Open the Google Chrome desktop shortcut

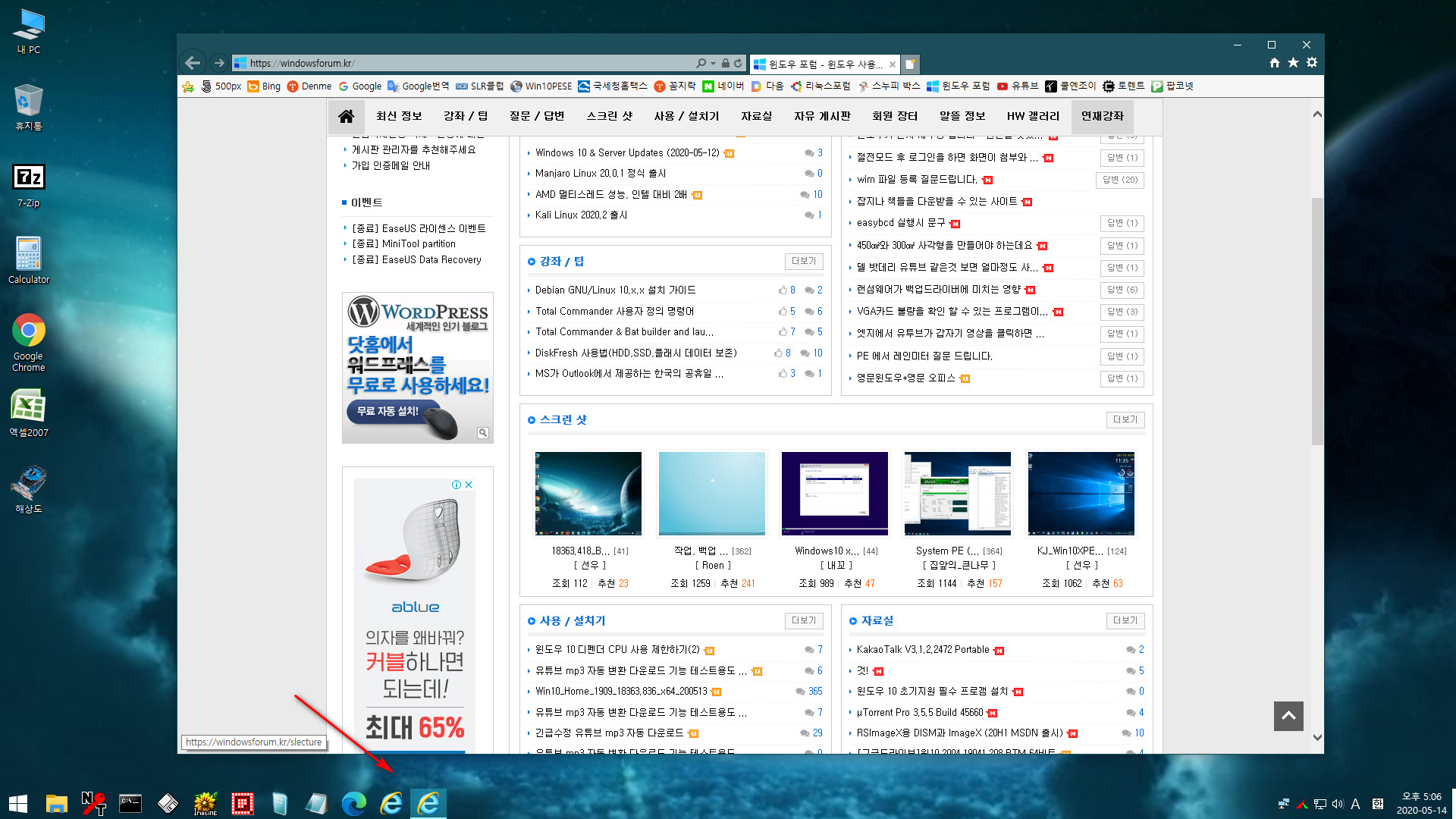point(28,343)
